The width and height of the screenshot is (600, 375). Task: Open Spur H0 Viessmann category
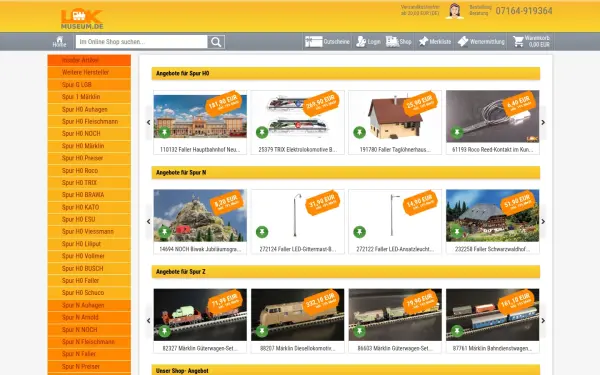[x=89, y=232]
